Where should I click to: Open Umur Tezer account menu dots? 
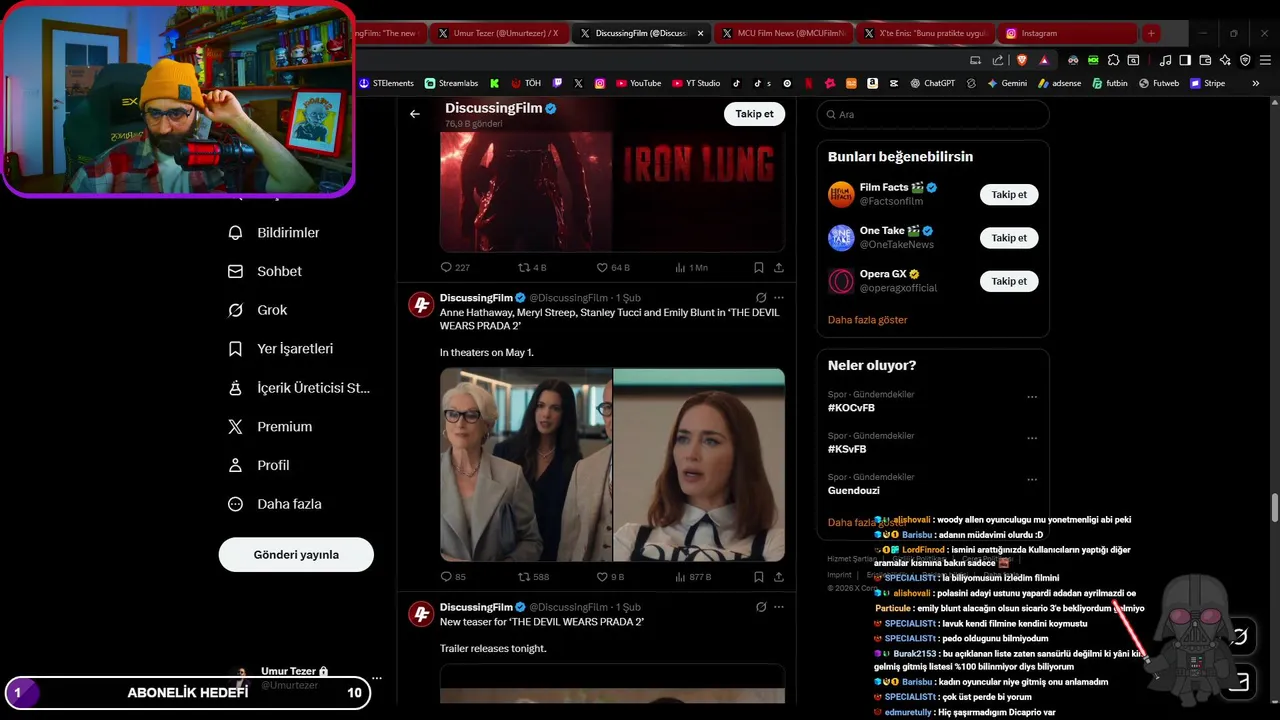click(377, 677)
